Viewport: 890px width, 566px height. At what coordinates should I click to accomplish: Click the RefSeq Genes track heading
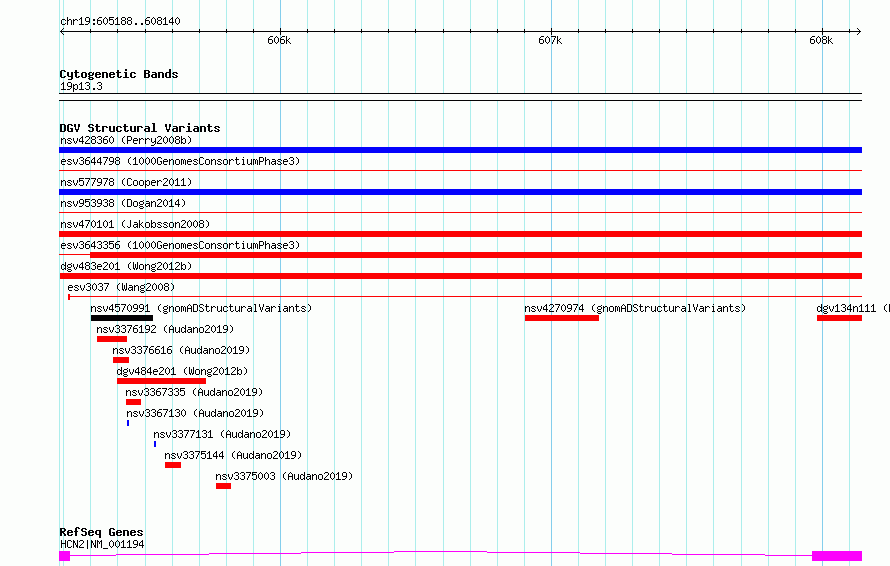pos(101,532)
